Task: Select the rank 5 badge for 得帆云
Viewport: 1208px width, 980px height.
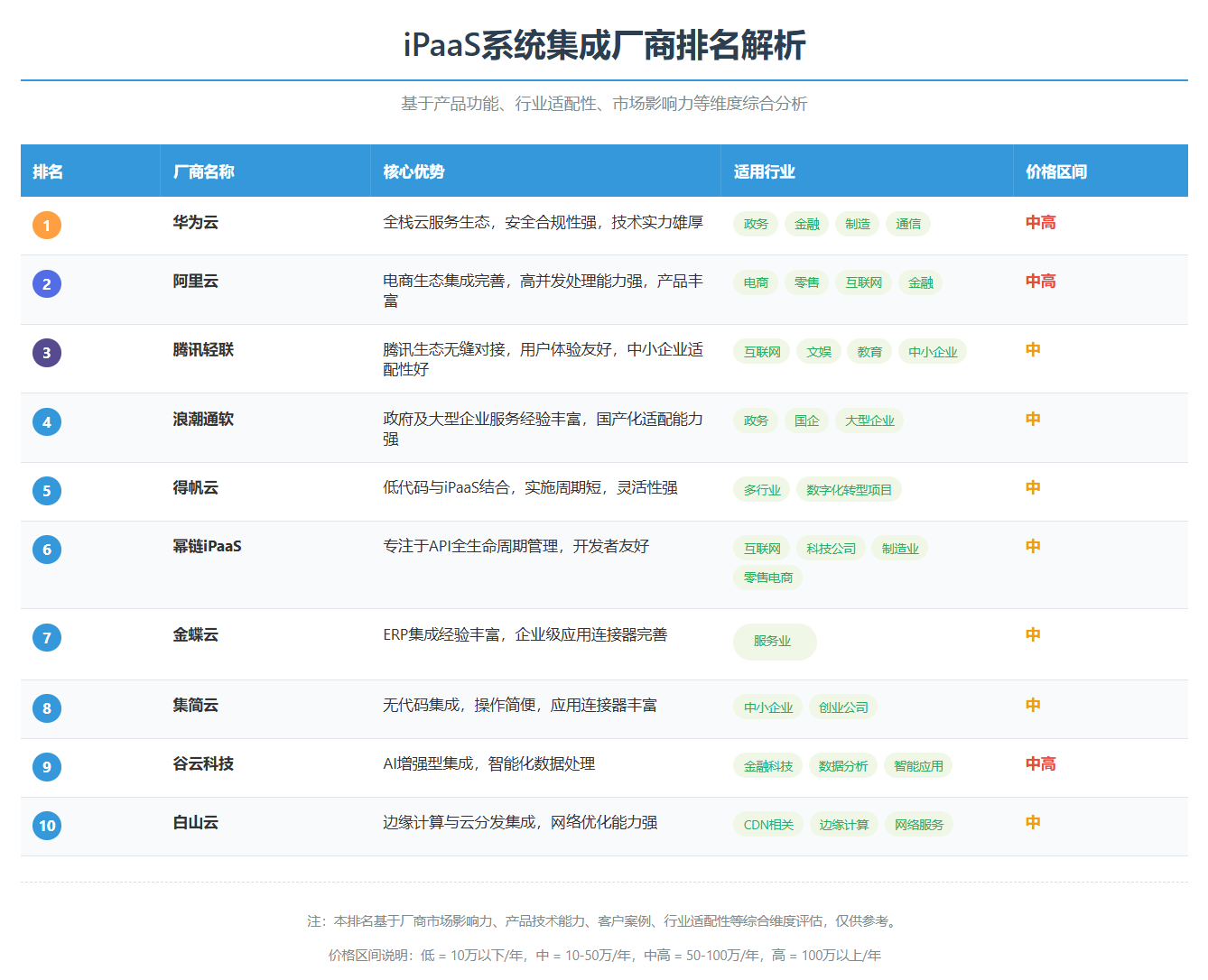Action: [47, 491]
